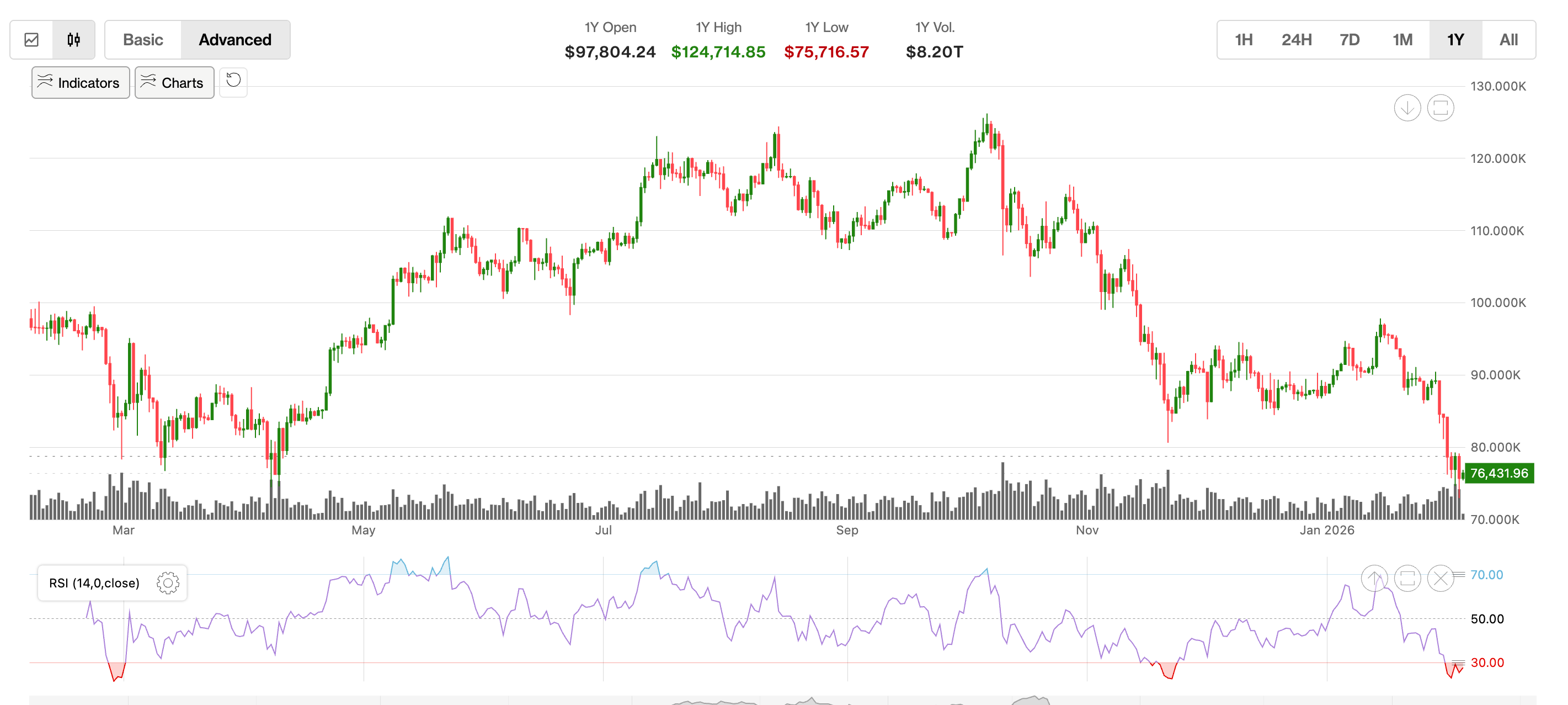
Task: Reset the chart with the refresh icon
Action: 233,82
